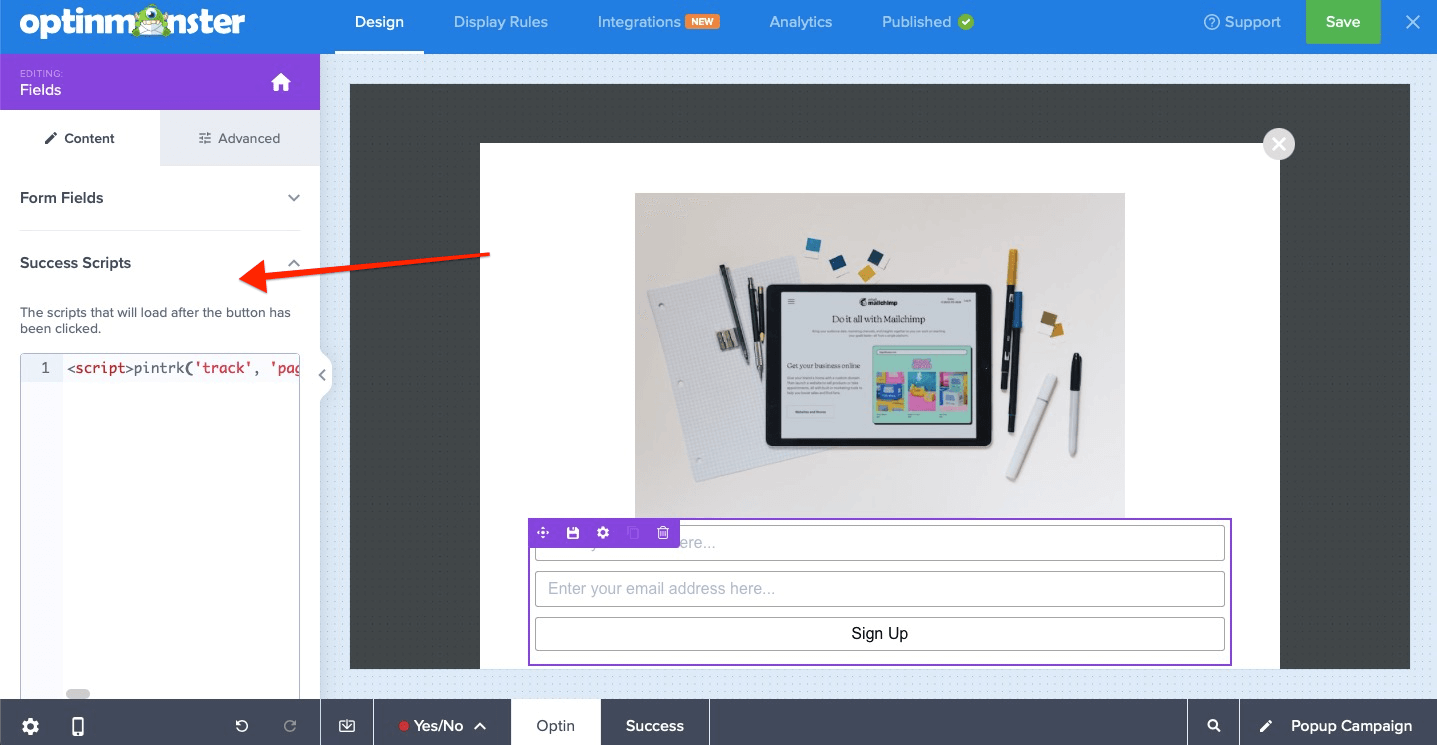1437x745 pixels.
Task: Click the search magnifier icon in bottom bar
Action: (1213, 726)
